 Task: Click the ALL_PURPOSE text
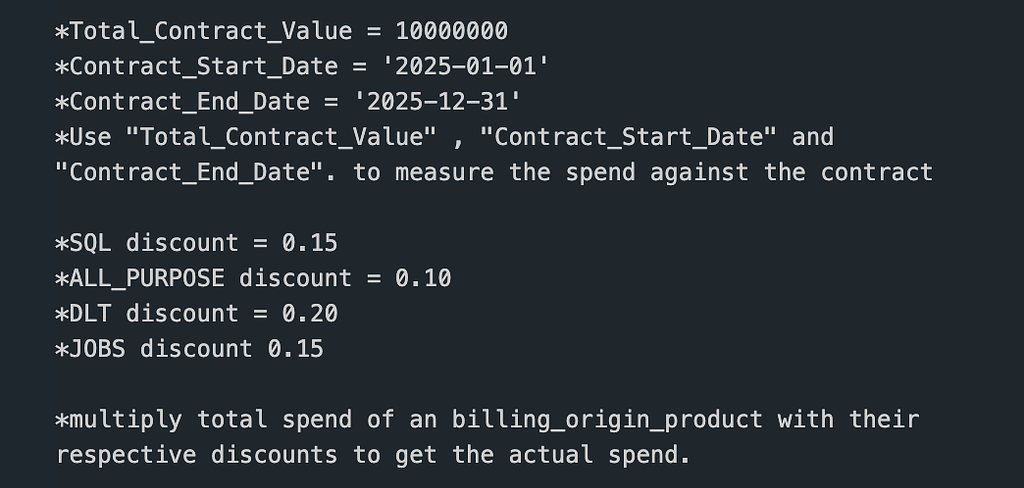tap(148, 278)
